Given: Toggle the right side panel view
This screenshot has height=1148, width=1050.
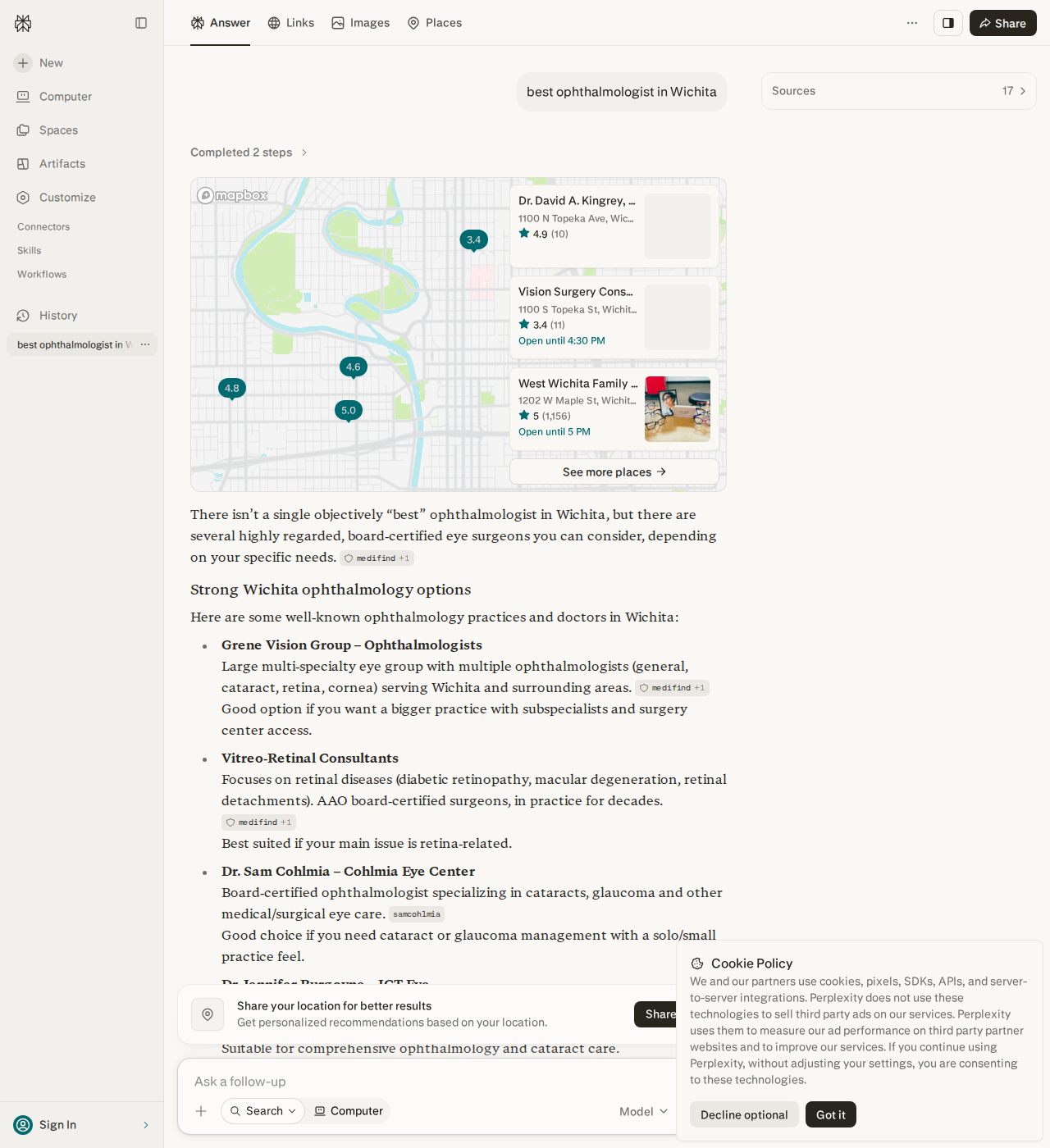Looking at the screenshot, I should [x=948, y=23].
